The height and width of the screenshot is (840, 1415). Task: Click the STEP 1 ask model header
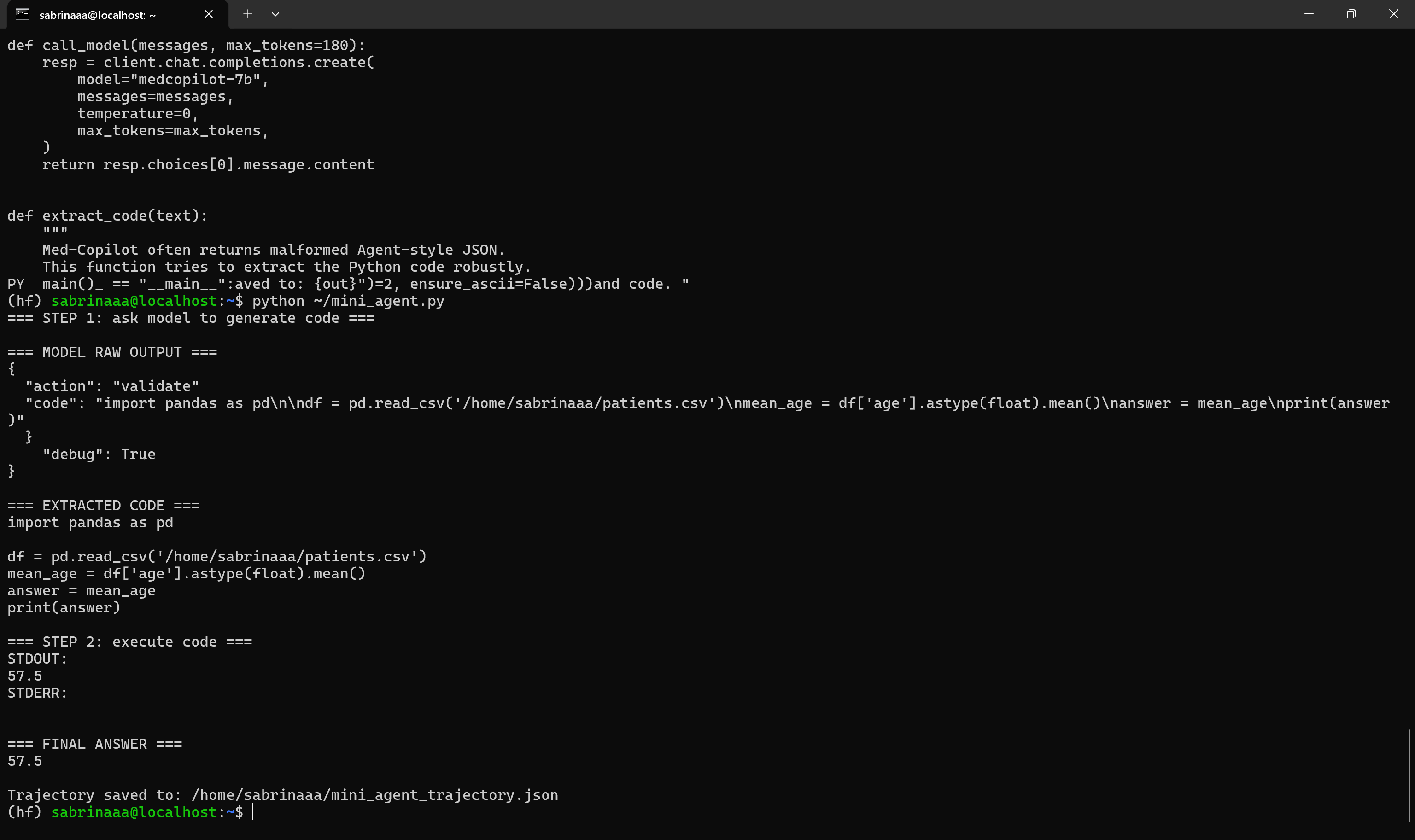(x=191, y=318)
